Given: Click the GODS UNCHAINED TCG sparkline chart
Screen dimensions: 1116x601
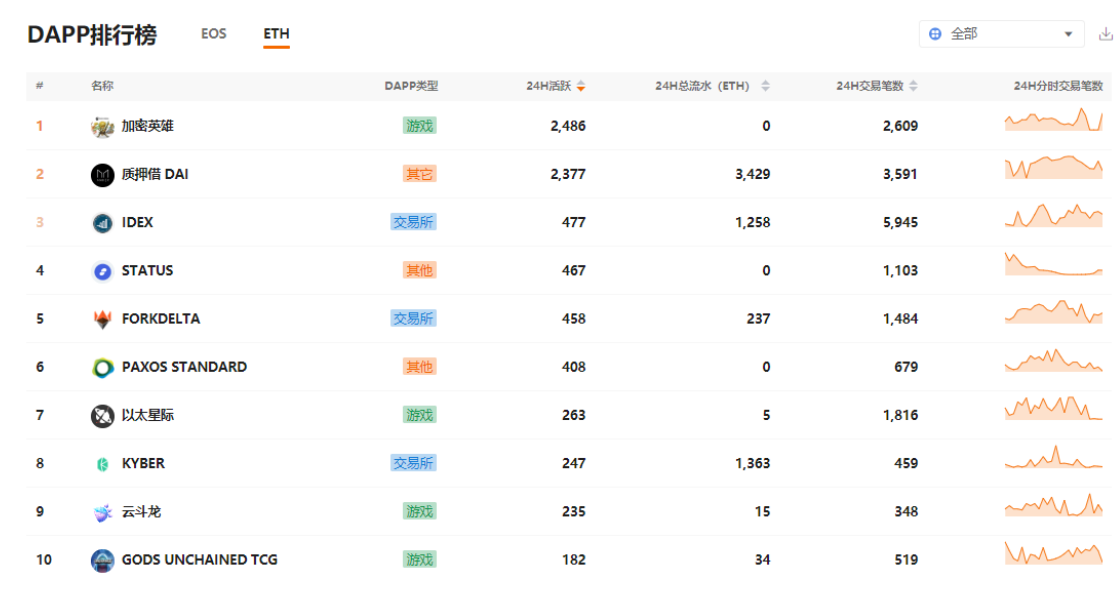Looking at the screenshot, I should point(1053,553).
